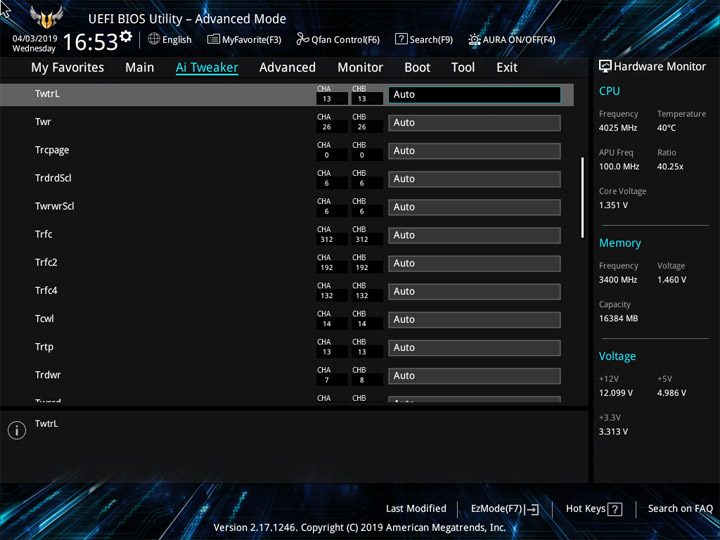Viewport: 720px width, 540px height.
Task: Toggle AURA ON/OFF(F4)
Action: click(x=512, y=39)
